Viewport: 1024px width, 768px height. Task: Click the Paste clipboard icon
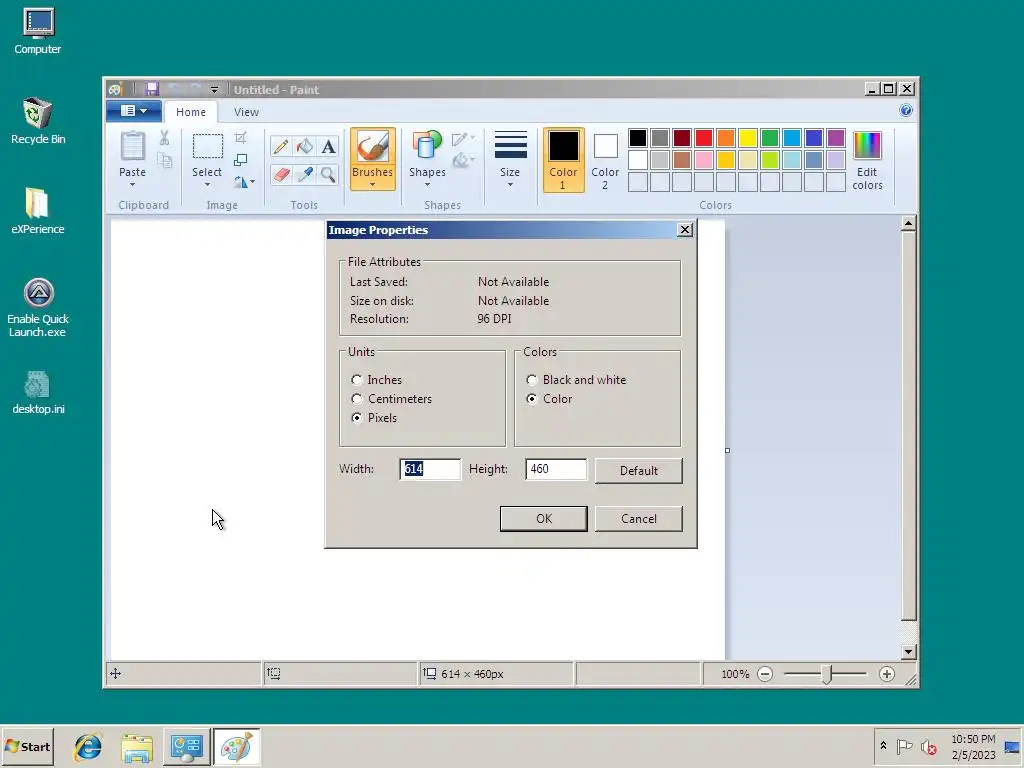[133, 146]
